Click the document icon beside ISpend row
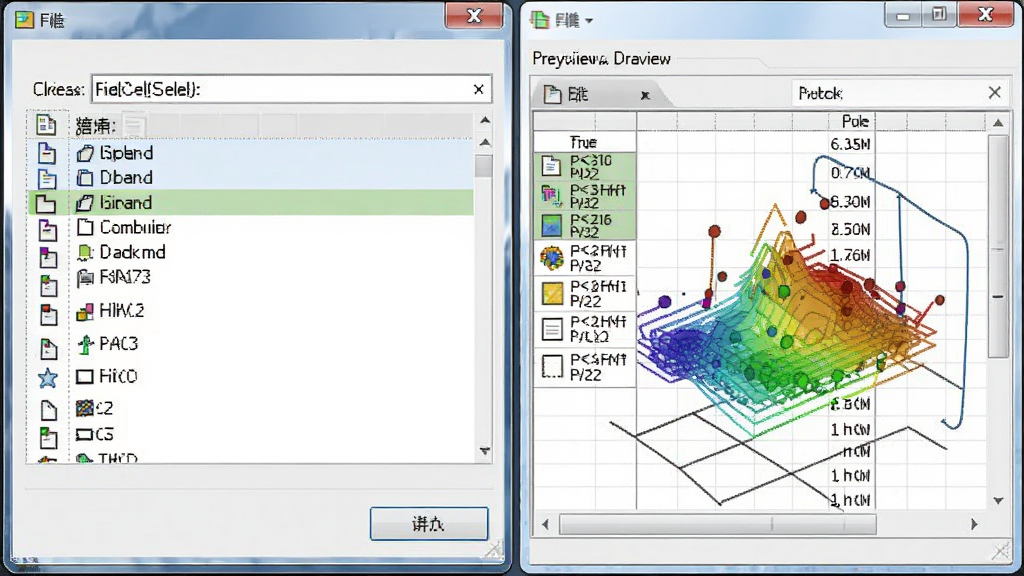 [46, 153]
